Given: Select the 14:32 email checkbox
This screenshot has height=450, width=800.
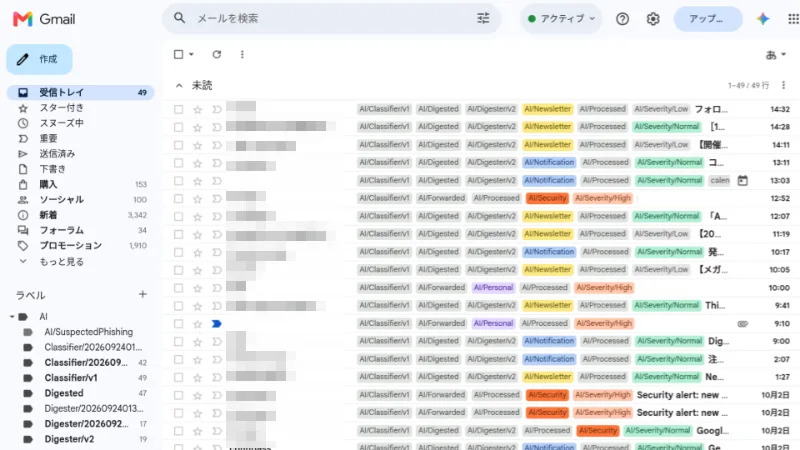Looking at the screenshot, I should tap(178, 109).
